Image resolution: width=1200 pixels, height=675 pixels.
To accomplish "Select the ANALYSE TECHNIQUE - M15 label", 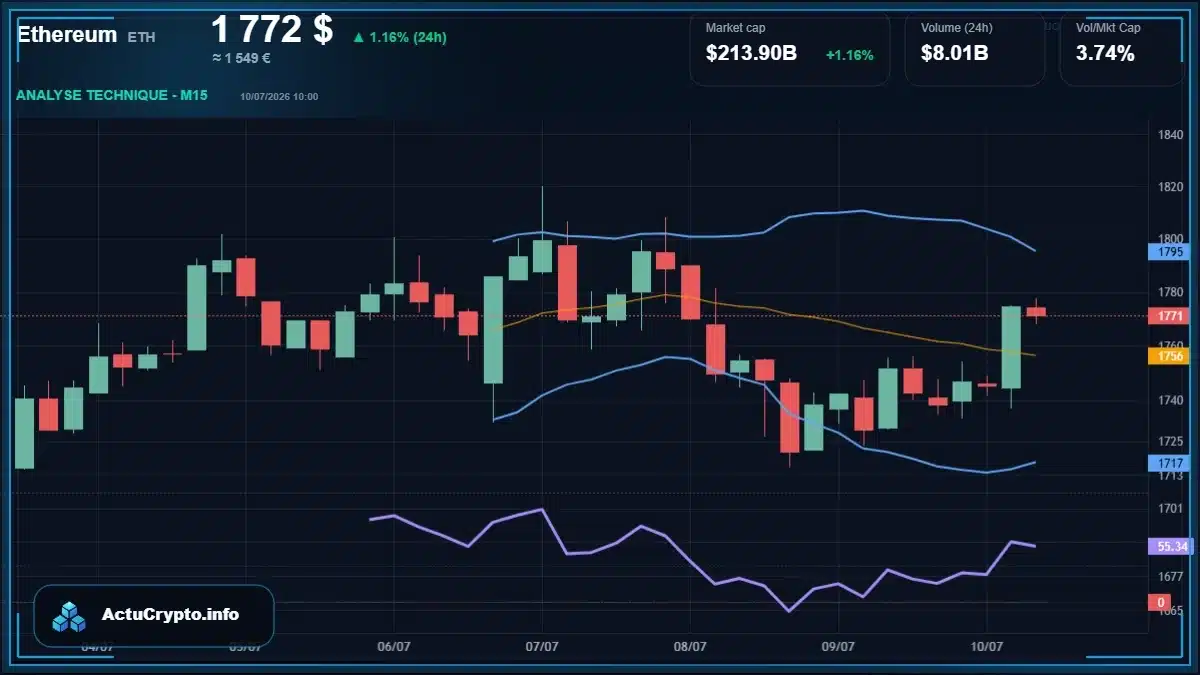I will tap(113, 95).
